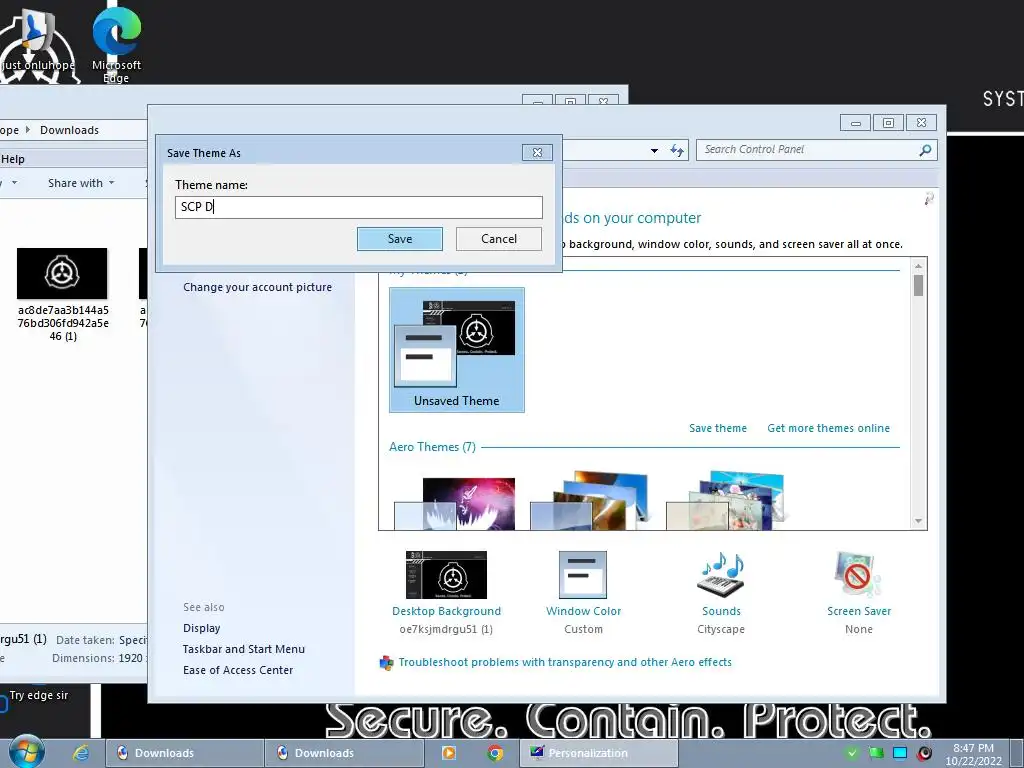Open the Share with dropdown in Explorer
Image resolution: width=1024 pixels, height=768 pixels.
tap(81, 184)
